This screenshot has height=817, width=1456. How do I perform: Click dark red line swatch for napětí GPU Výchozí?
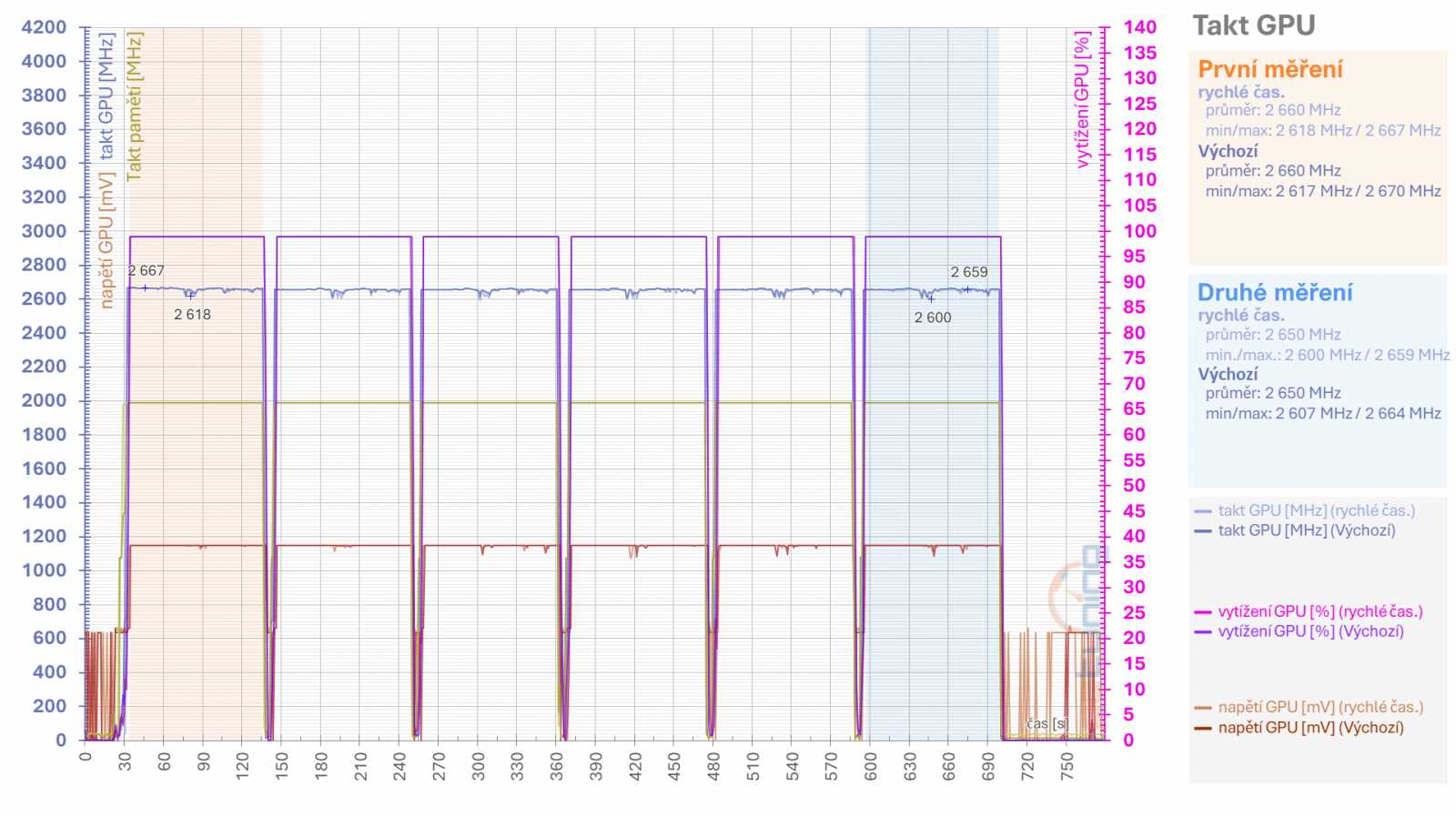tap(1203, 728)
